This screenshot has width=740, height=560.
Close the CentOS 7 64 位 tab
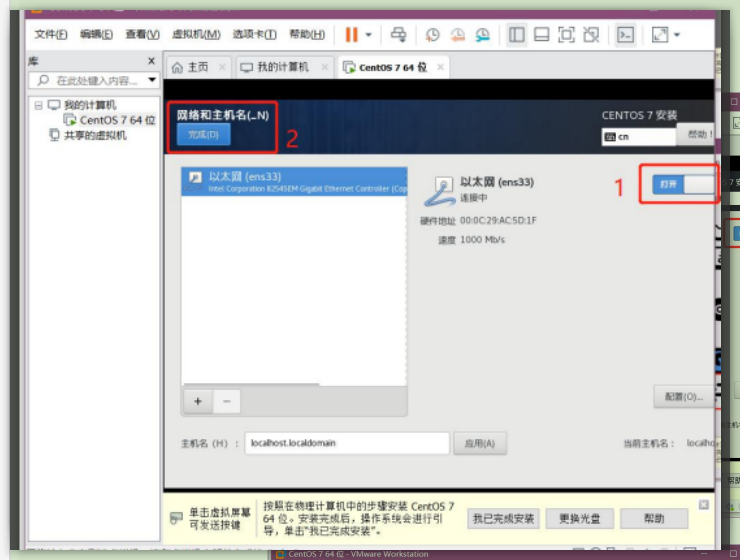(x=440, y=67)
